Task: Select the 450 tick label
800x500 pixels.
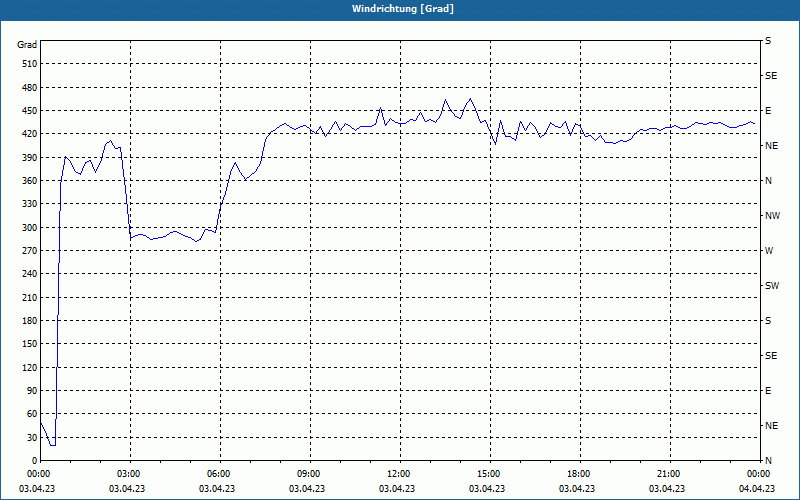Action: tap(30, 111)
